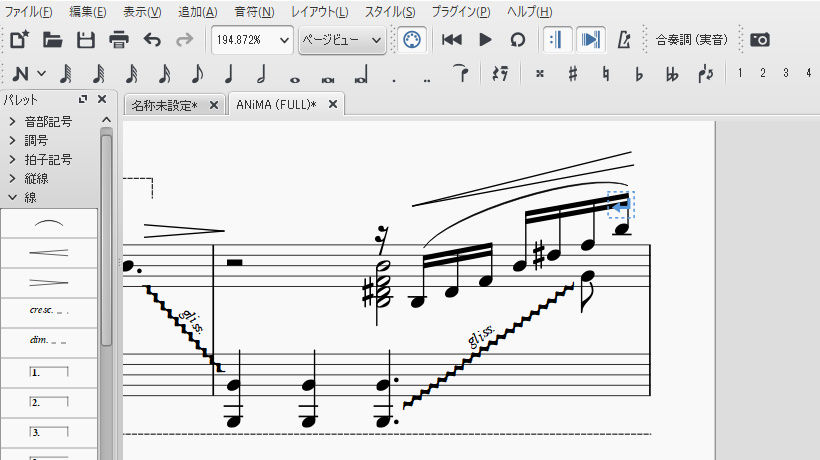Screen dimensions: 820x460
Task: Take a screenshot with the camera icon
Action: tap(760, 40)
